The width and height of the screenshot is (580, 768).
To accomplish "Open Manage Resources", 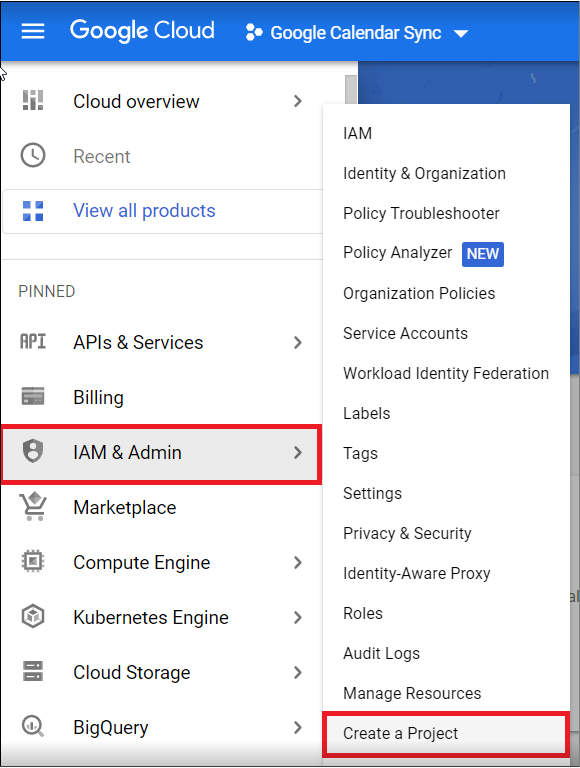I will 412,694.
